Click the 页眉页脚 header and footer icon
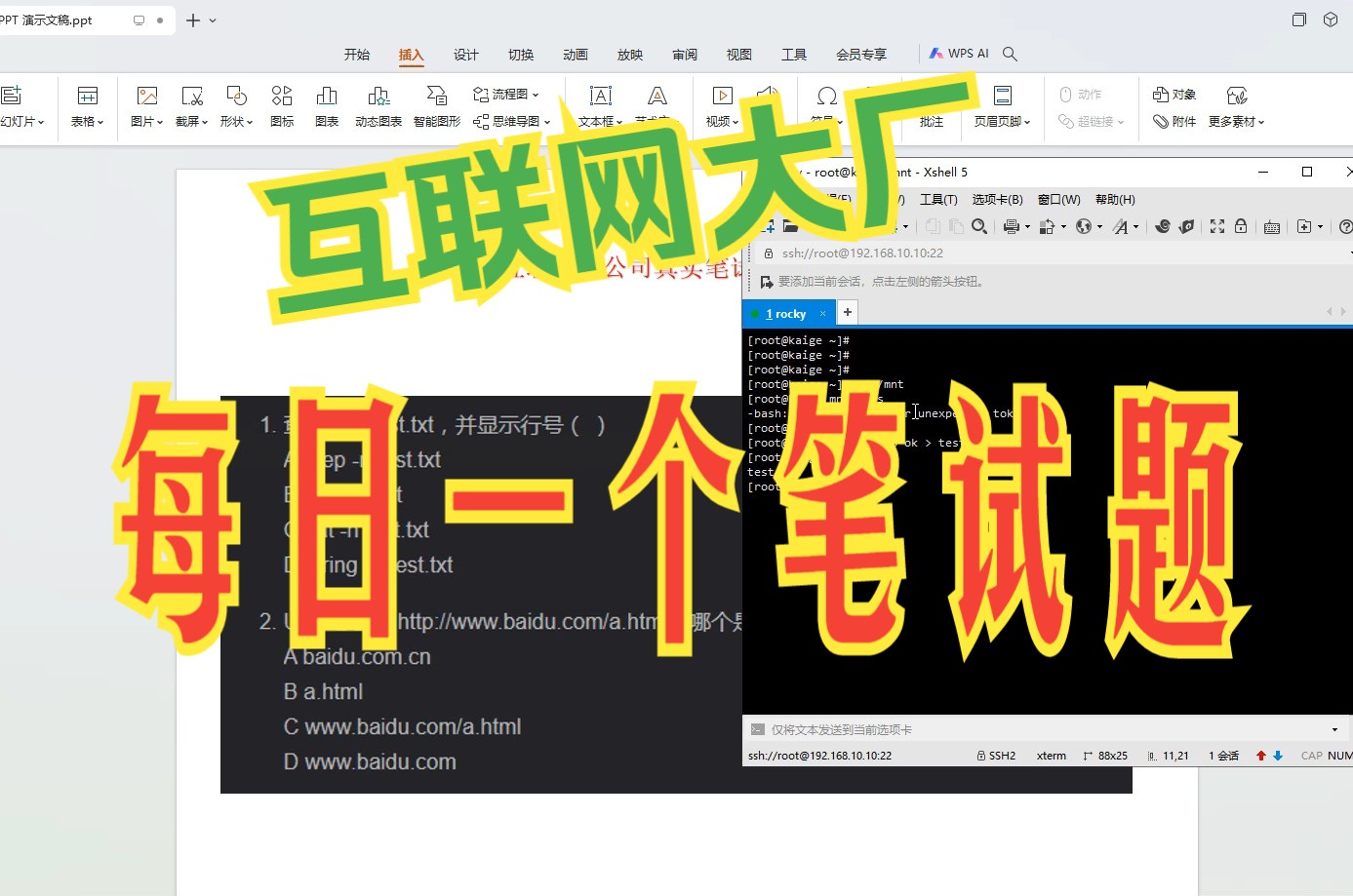The width and height of the screenshot is (1353, 896). tap(1002, 96)
